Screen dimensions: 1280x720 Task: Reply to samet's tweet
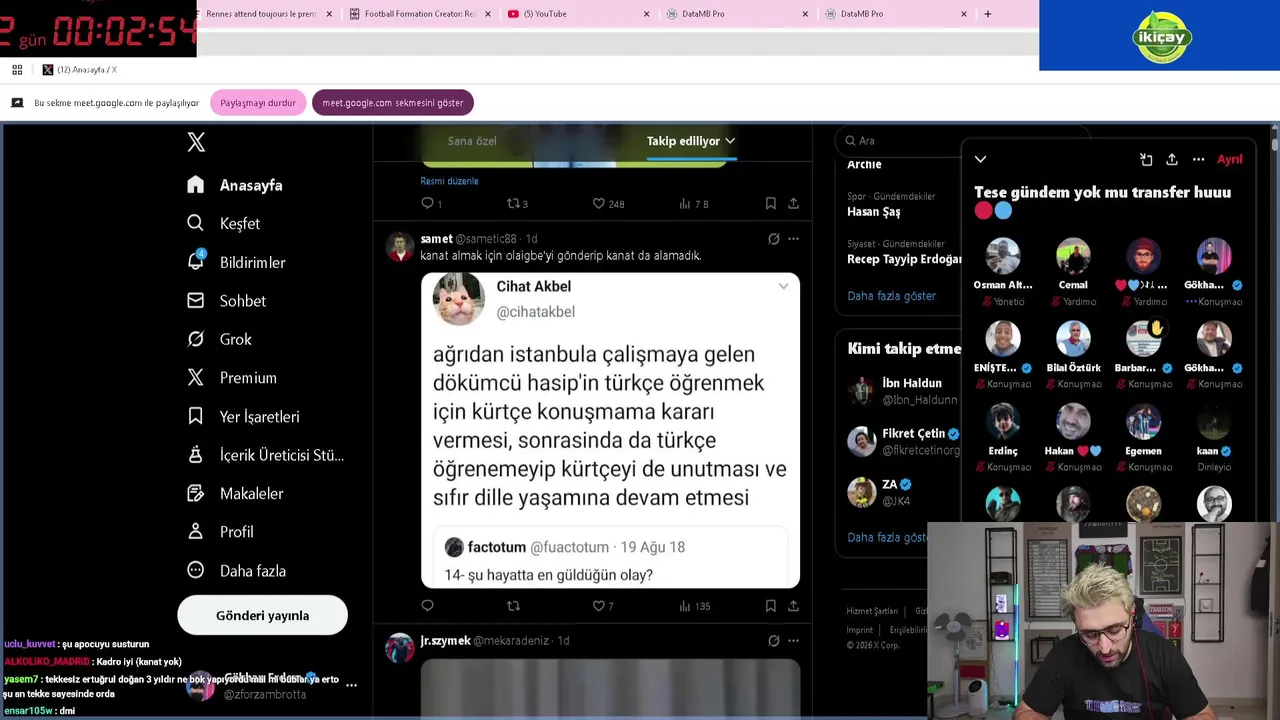coord(427,606)
